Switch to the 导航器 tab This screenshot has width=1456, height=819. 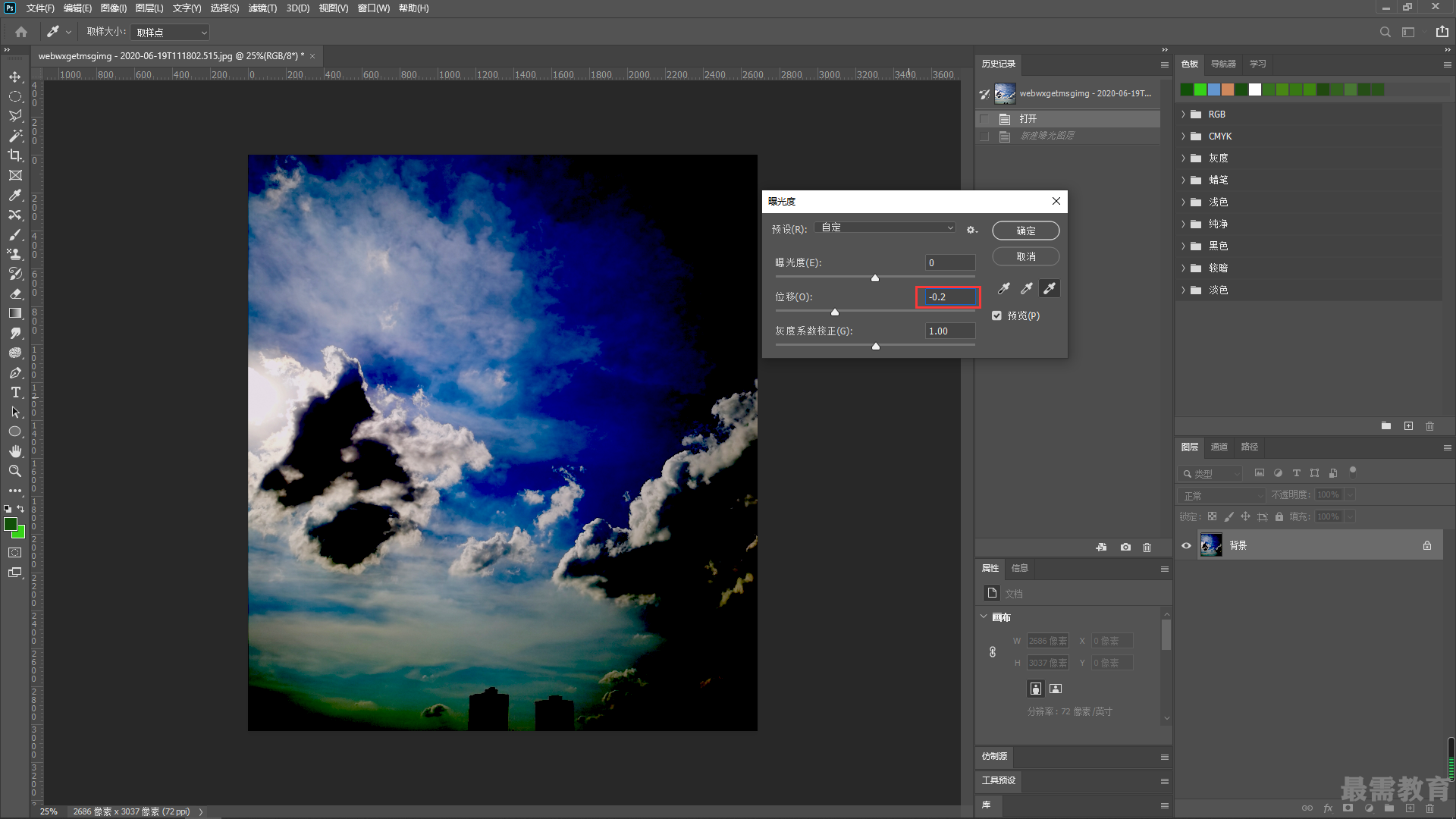(x=1223, y=64)
